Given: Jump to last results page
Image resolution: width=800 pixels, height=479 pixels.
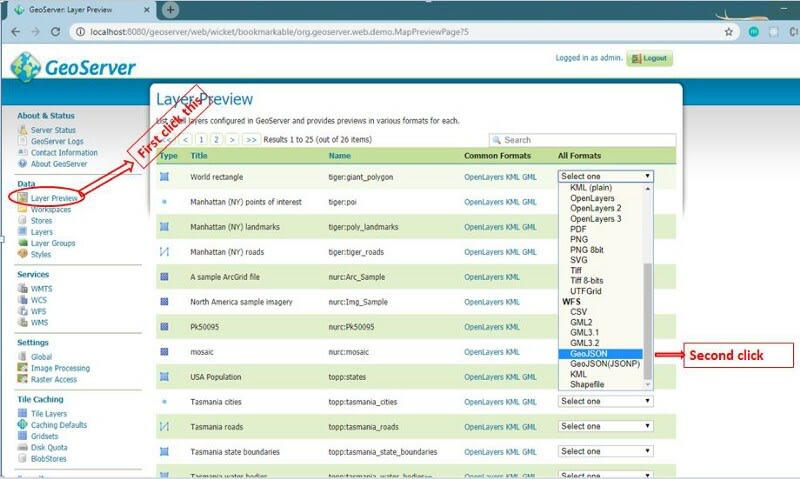Looking at the screenshot, I should coord(251,139).
